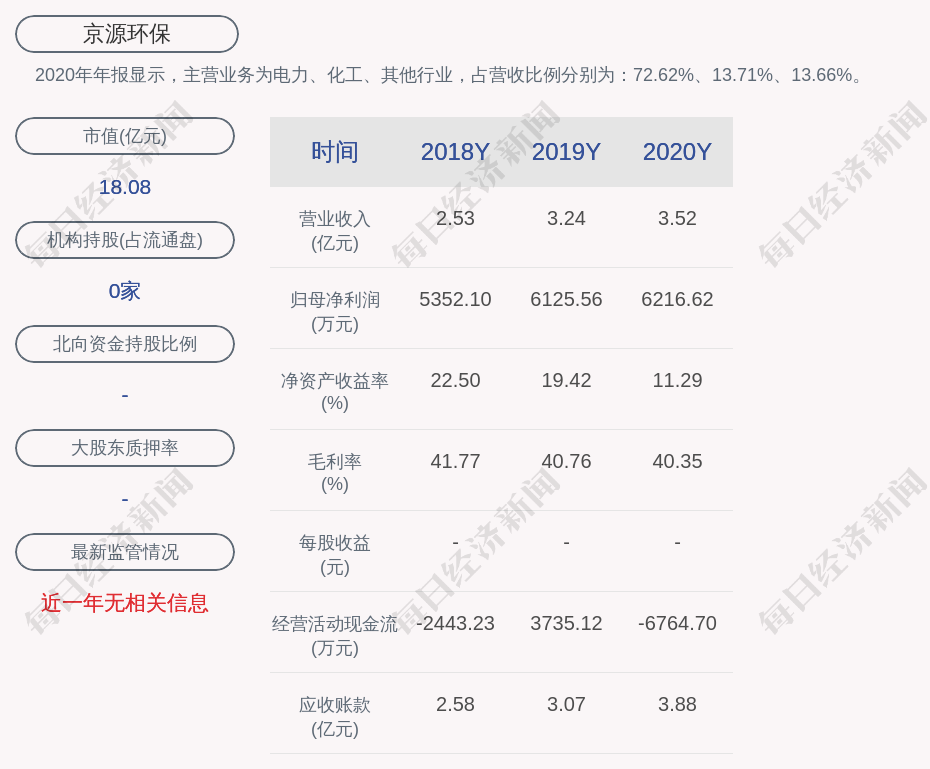Select the 2019Y column header
930x769 pixels.
coord(566,152)
